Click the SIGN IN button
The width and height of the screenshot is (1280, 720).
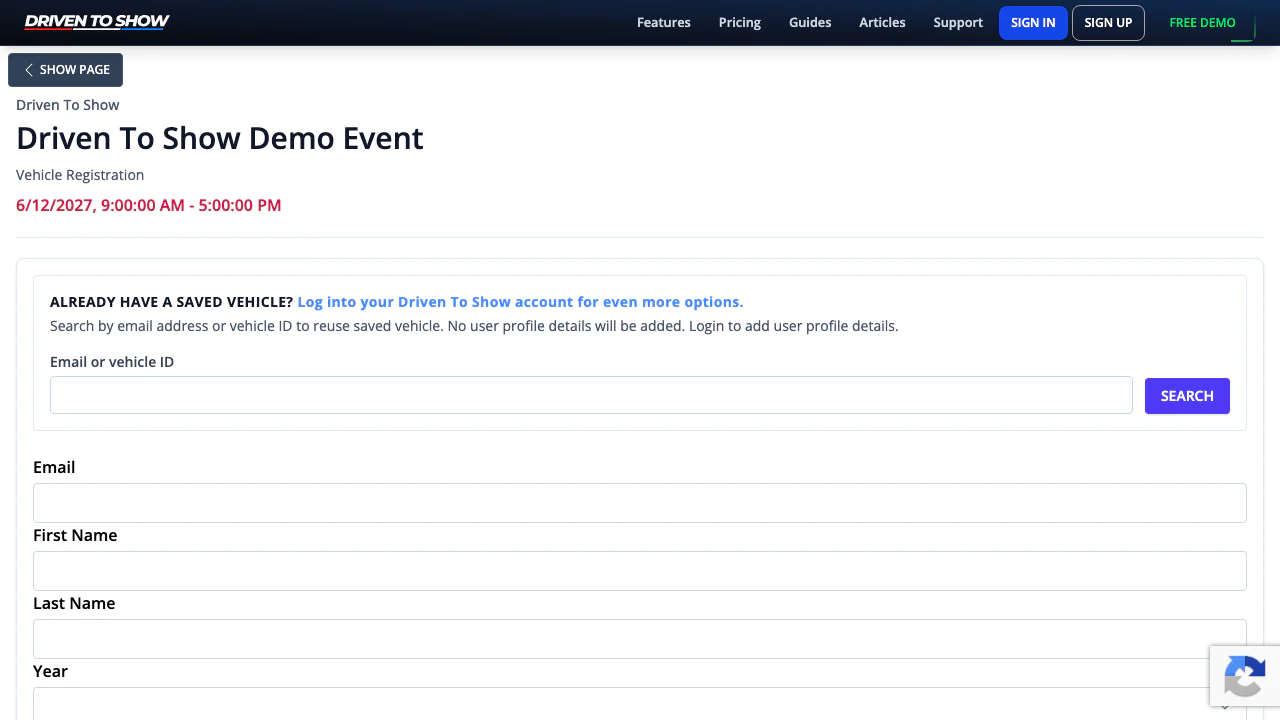[1033, 22]
